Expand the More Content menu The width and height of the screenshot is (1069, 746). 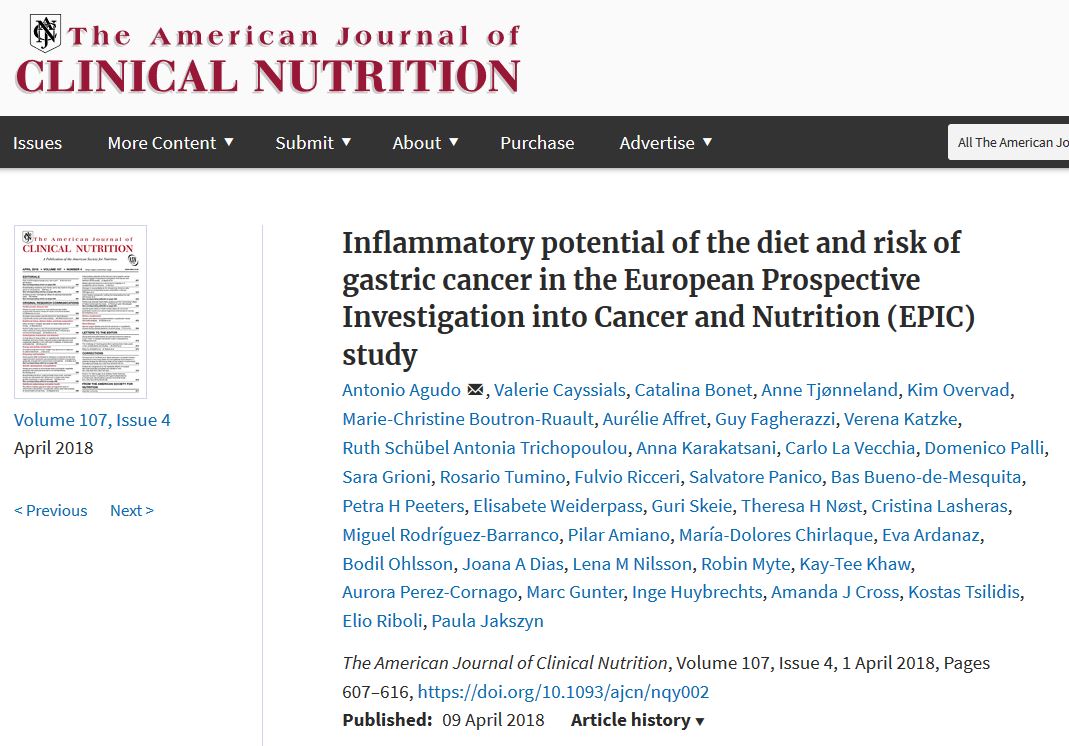[x=170, y=143]
